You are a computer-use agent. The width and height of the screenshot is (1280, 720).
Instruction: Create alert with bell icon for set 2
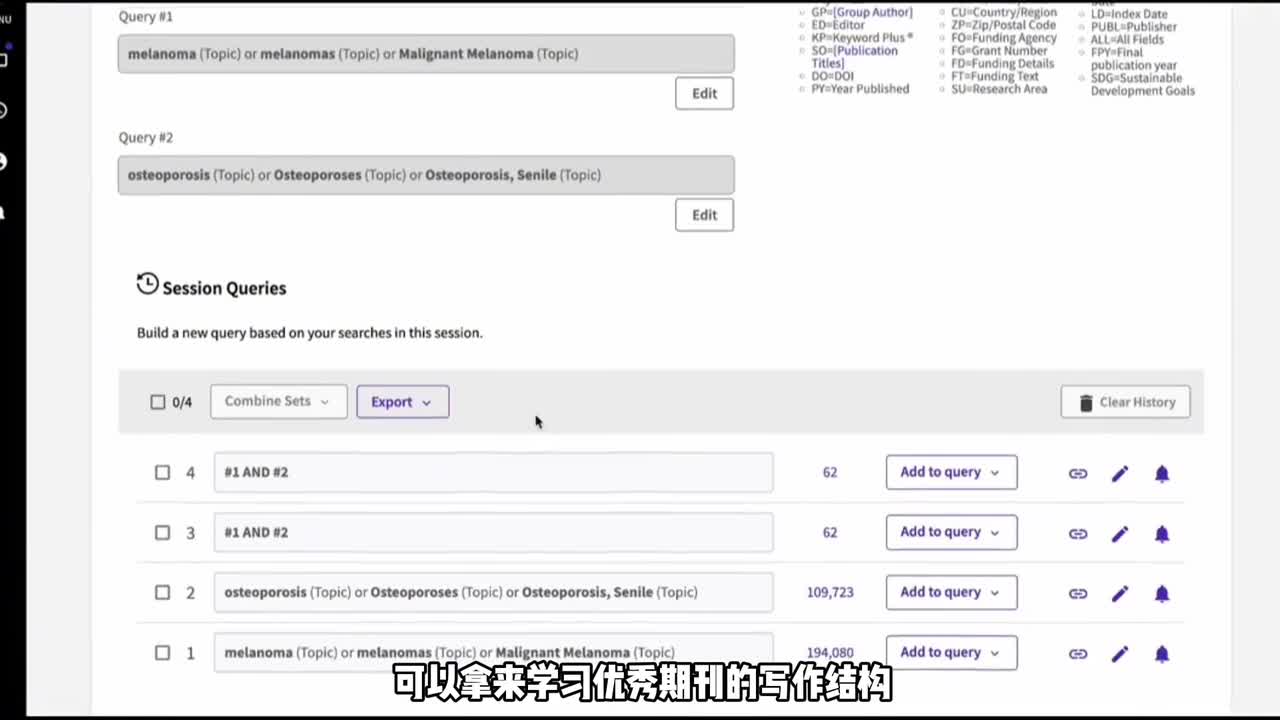[1161, 593]
